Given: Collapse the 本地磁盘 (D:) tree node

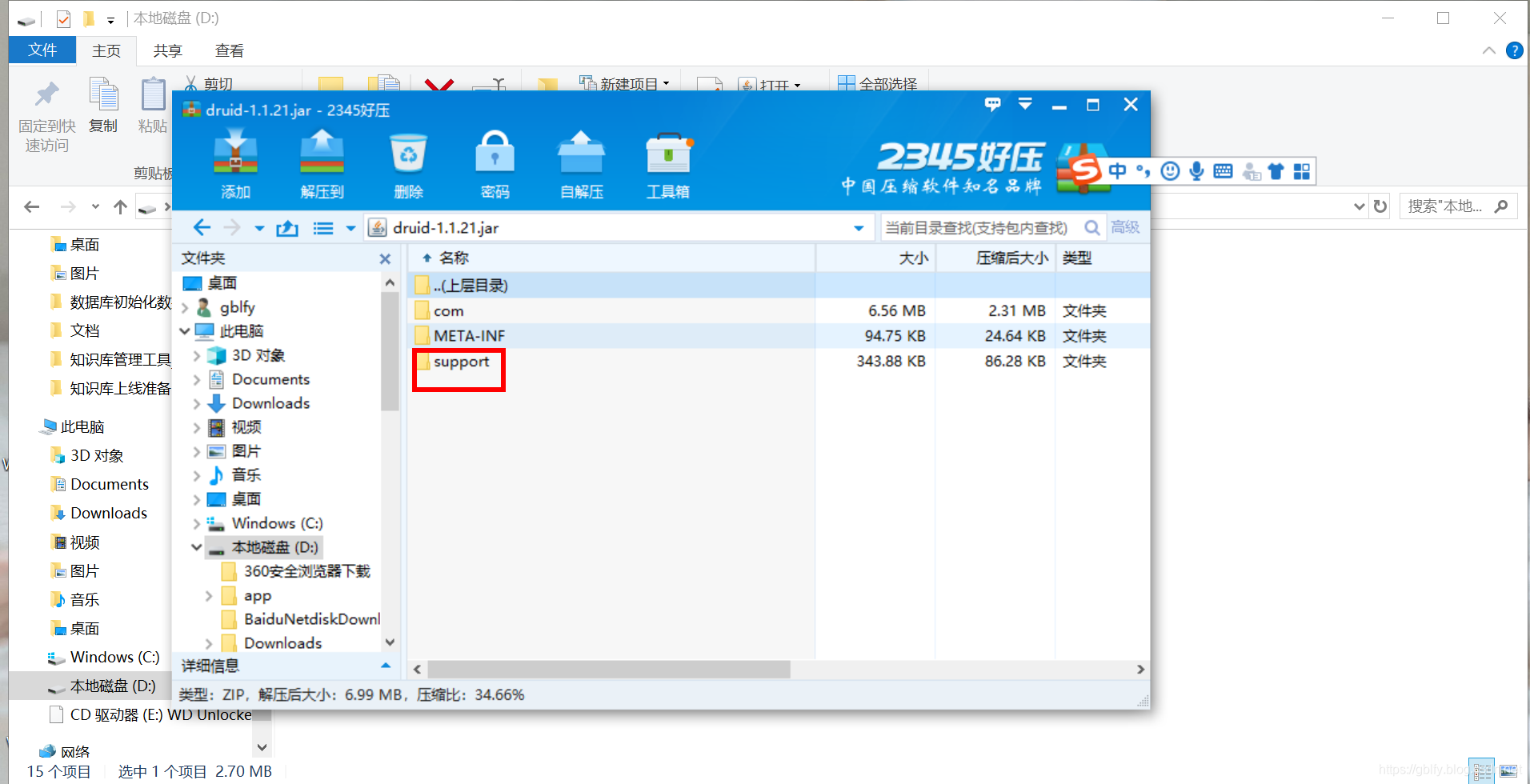Looking at the screenshot, I should [x=197, y=547].
